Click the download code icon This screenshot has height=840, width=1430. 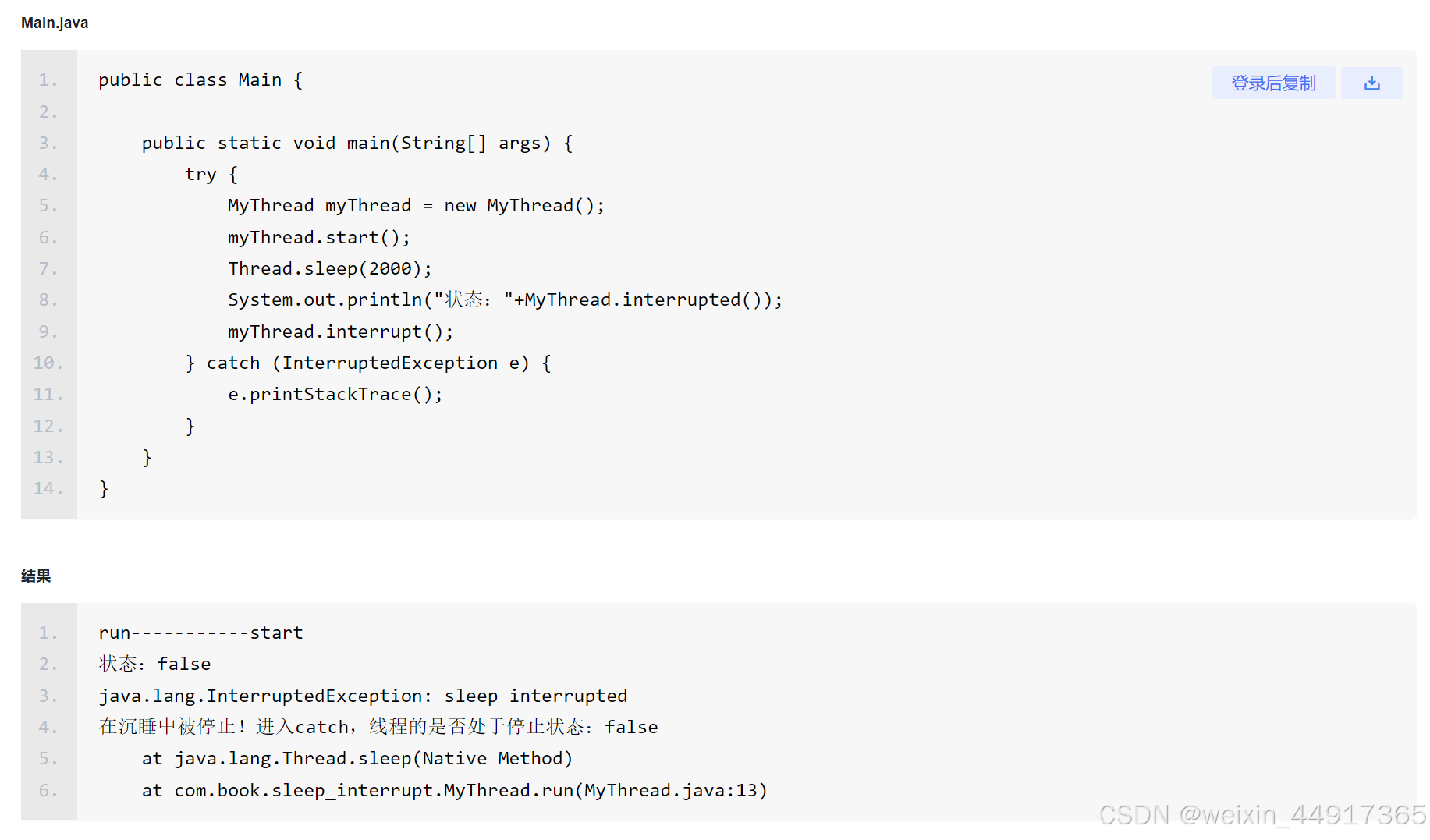[x=1371, y=83]
